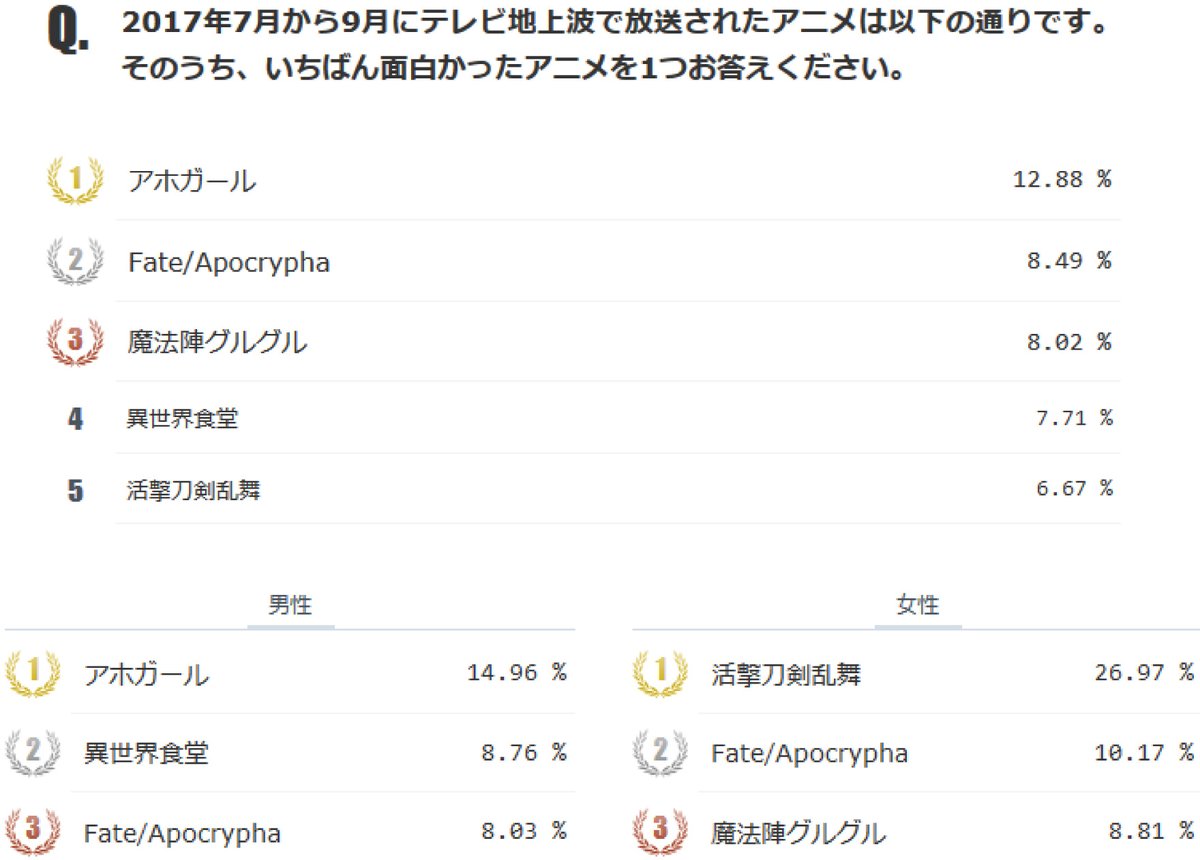This screenshot has height=860, width=1200.
Task: Click bronze medal in 男性 ranking
Action: pos(33,832)
